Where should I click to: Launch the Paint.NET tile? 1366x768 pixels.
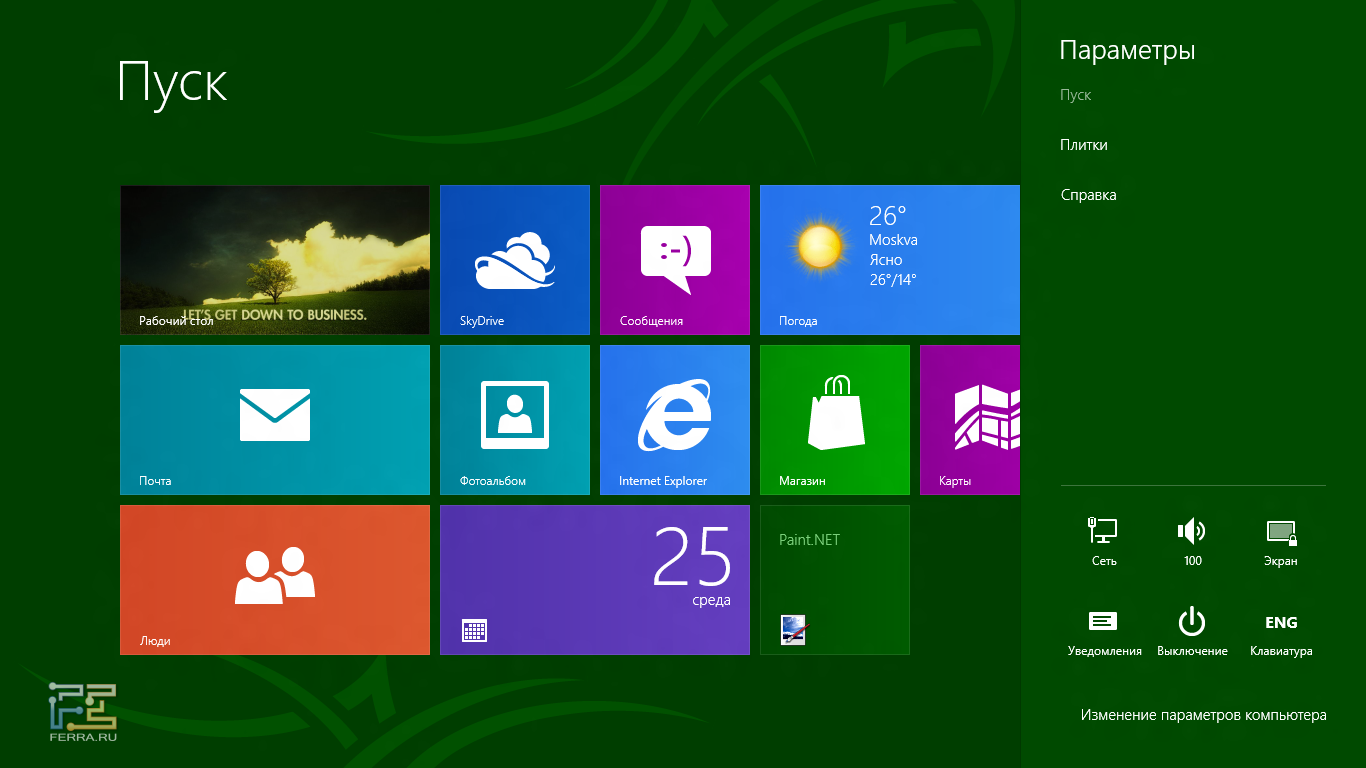coord(834,580)
